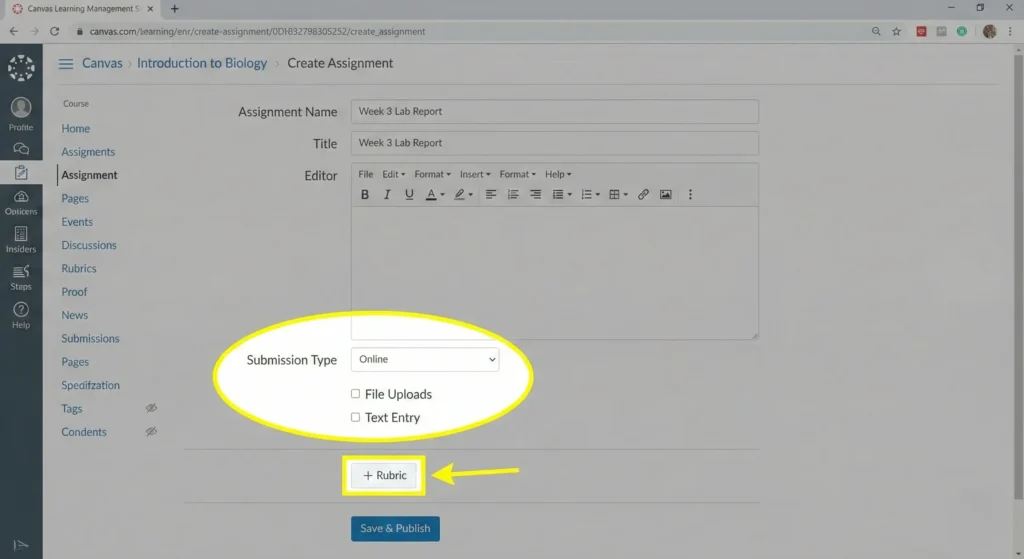Open new browser tab with plus
This screenshot has height=559, width=1024.
coord(174,9)
